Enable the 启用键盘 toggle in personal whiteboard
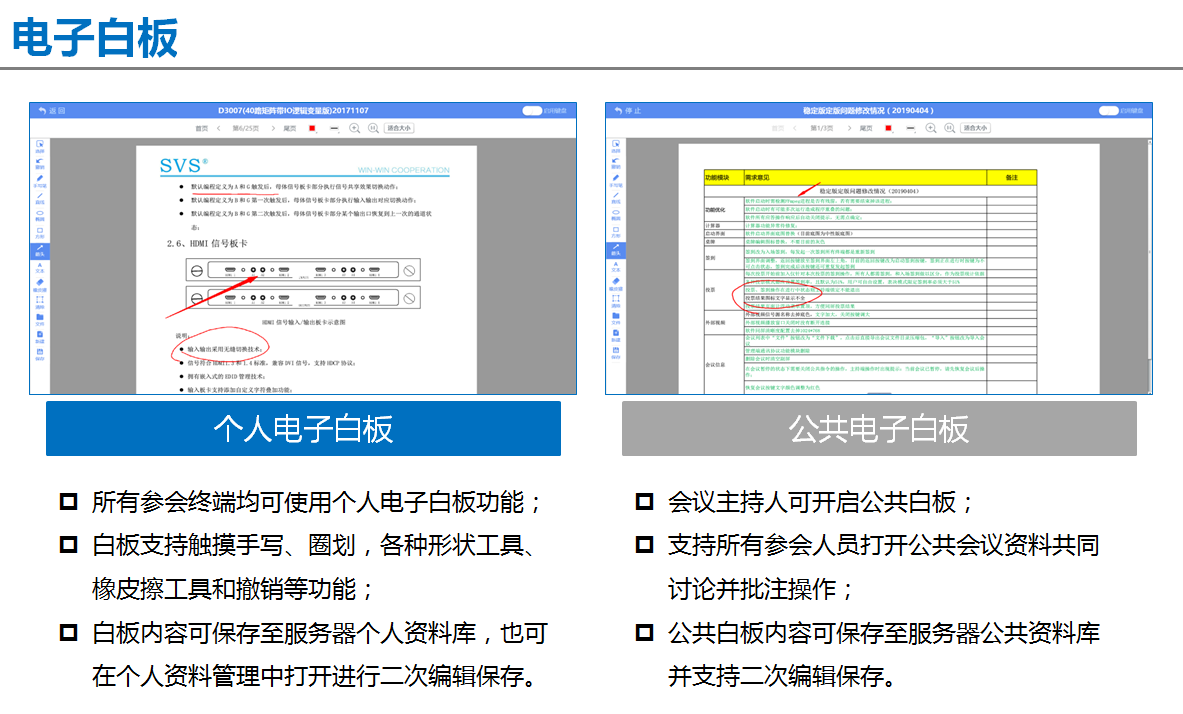The image size is (1183, 714). (x=530, y=109)
